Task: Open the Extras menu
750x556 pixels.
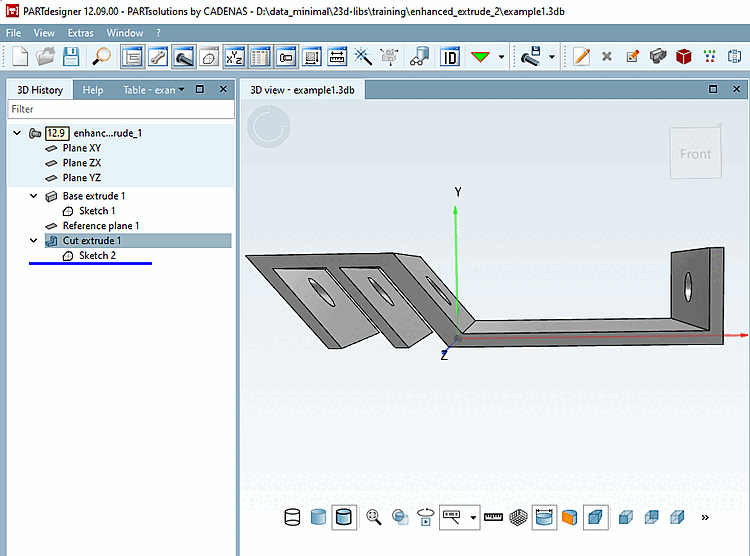Action: tap(80, 33)
